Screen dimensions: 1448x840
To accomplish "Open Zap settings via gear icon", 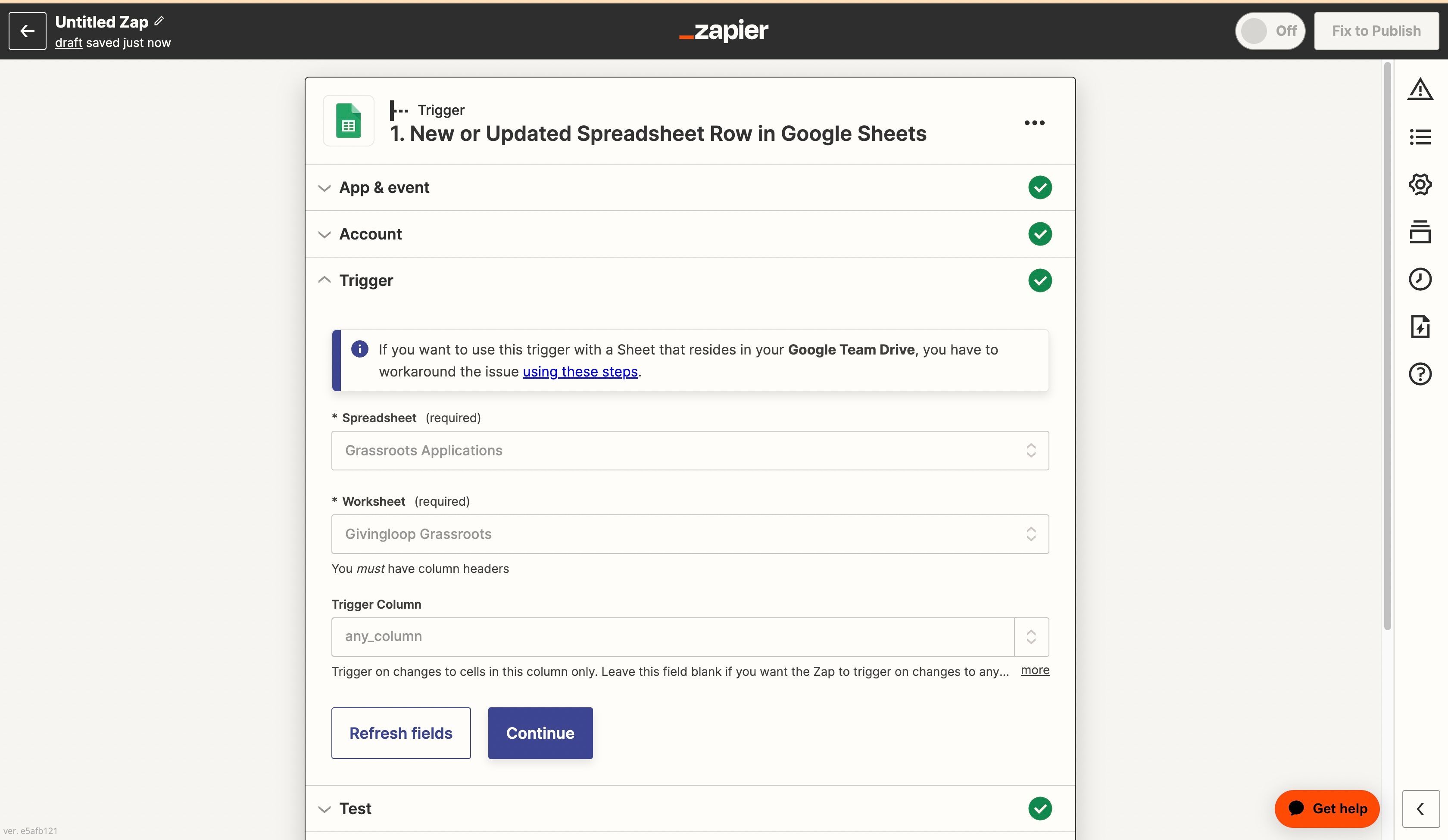I will [1421, 184].
